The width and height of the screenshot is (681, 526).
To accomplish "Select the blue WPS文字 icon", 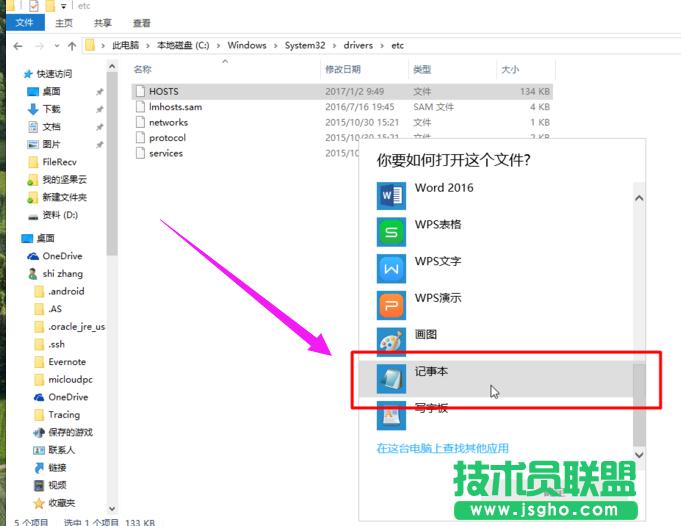I will point(391,268).
